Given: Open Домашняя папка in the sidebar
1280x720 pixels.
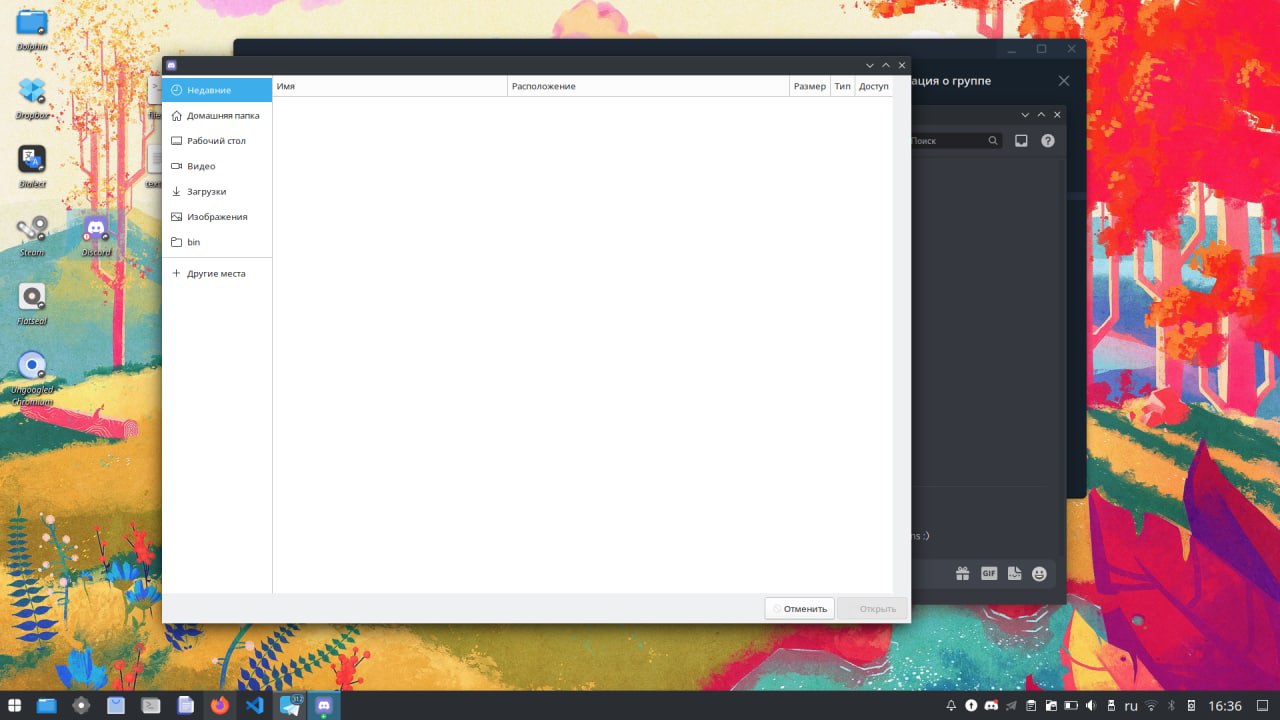Looking at the screenshot, I should click(217, 115).
